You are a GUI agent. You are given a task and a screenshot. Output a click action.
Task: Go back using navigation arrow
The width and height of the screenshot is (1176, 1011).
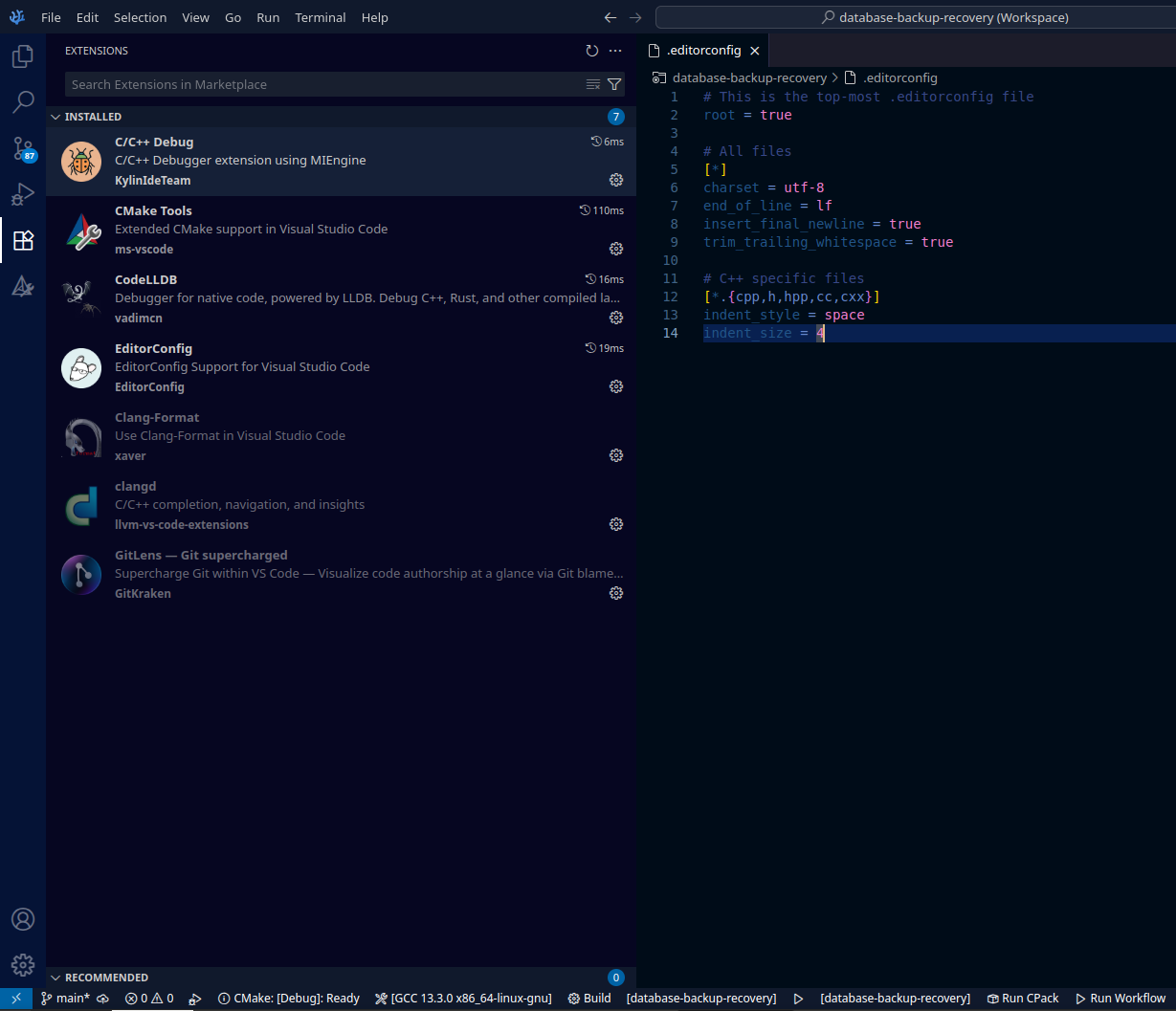pos(610,17)
